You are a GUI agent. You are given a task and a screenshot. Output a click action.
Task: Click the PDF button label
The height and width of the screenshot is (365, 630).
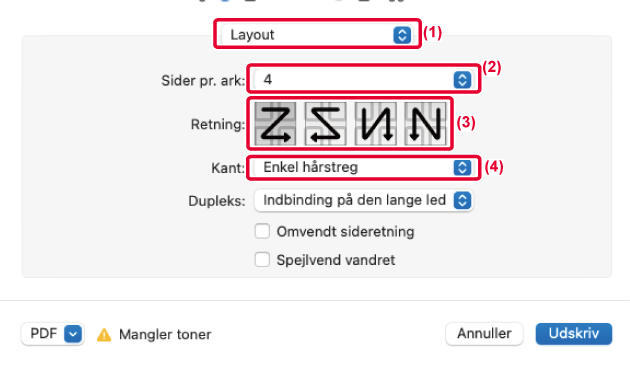pos(44,334)
